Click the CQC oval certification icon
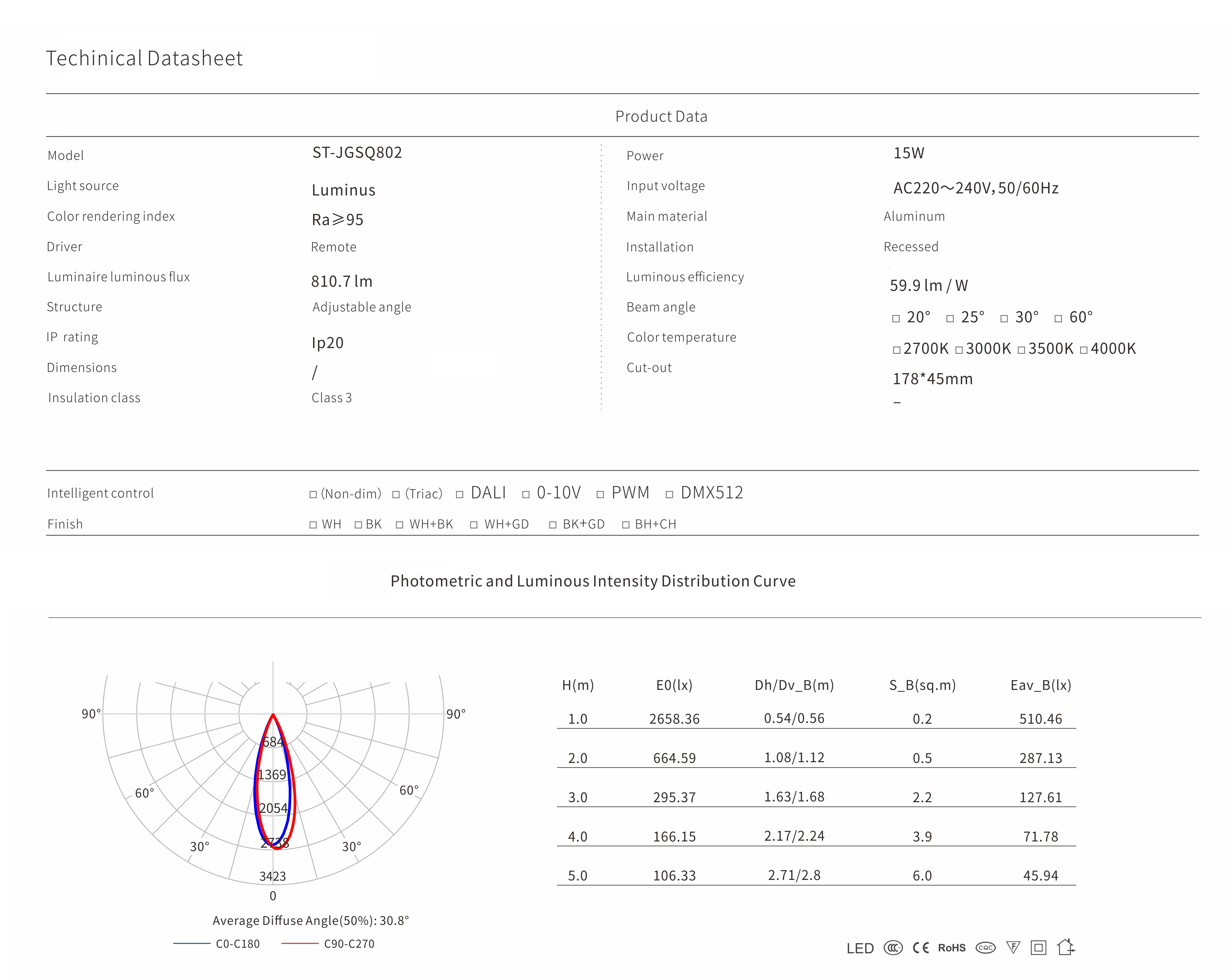 pyautogui.click(x=985, y=948)
